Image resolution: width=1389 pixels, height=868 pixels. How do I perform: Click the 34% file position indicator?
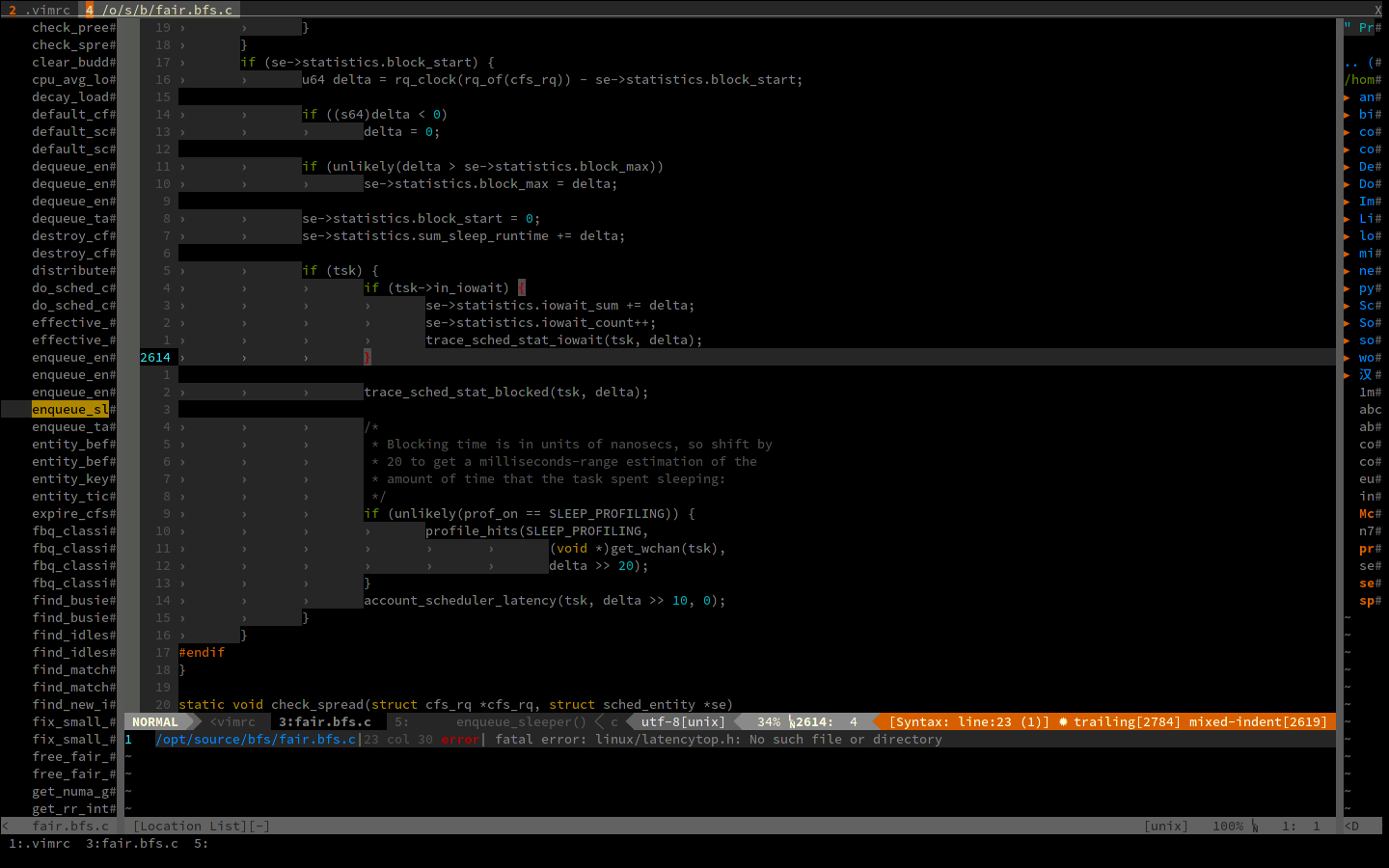pyautogui.click(x=769, y=722)
